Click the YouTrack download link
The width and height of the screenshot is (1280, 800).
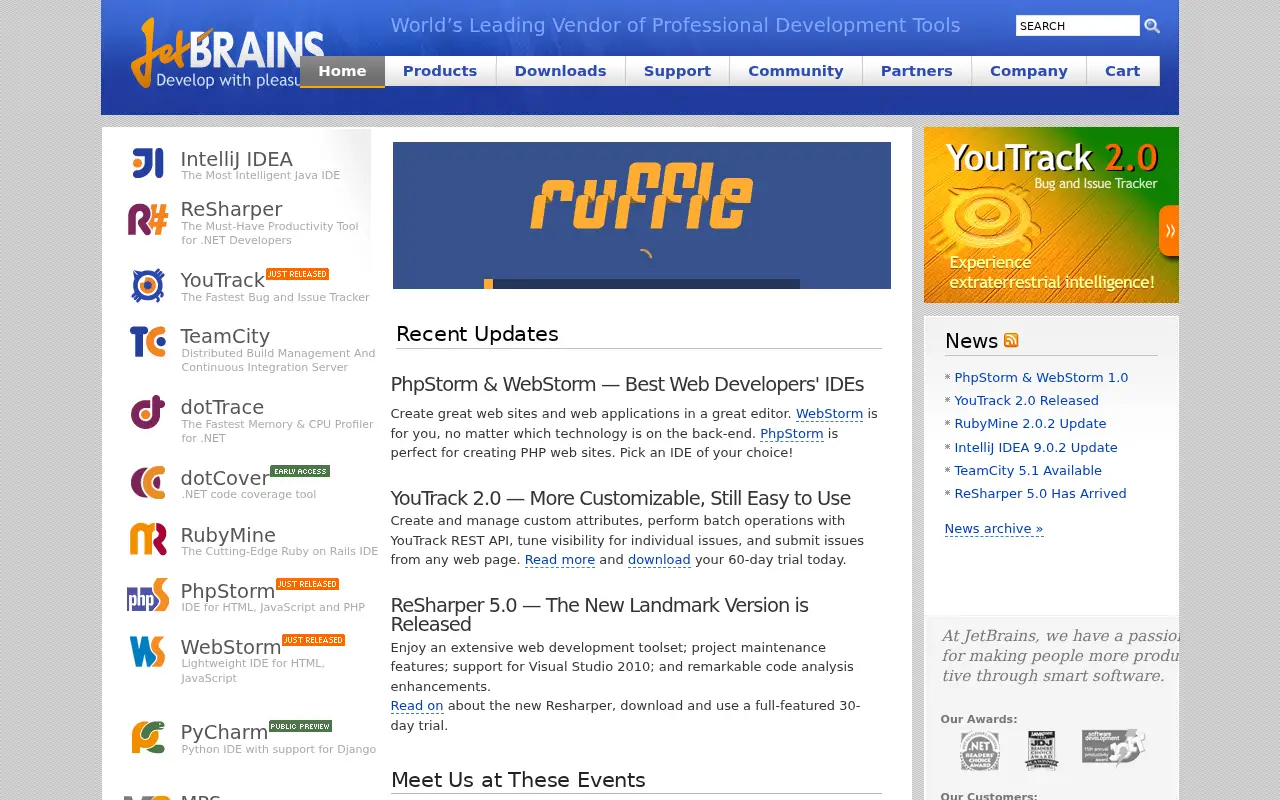(x=659, y=559)
